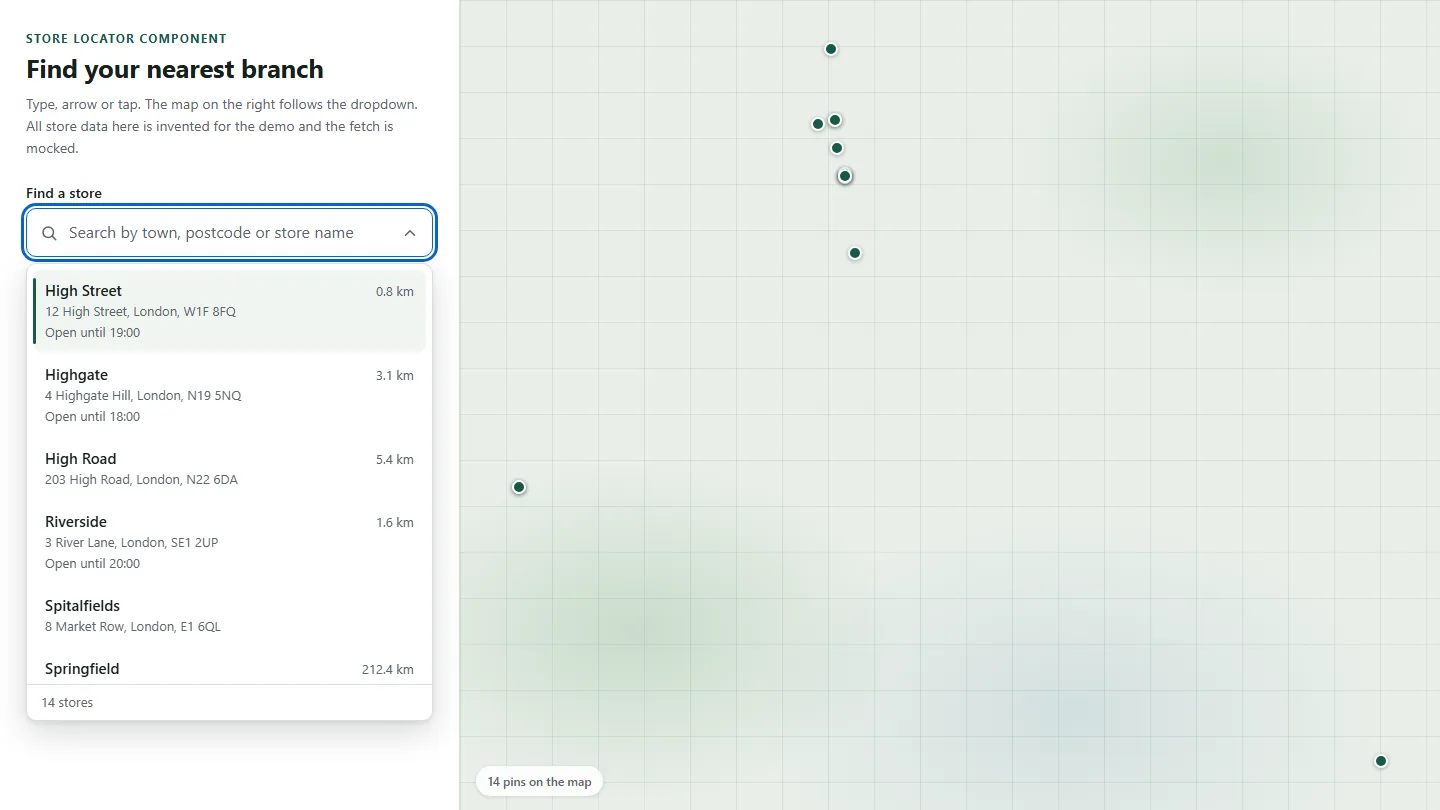1440x810 pixels.
Task: Choose the Spitalfields store option
Action: click(230, 616)
